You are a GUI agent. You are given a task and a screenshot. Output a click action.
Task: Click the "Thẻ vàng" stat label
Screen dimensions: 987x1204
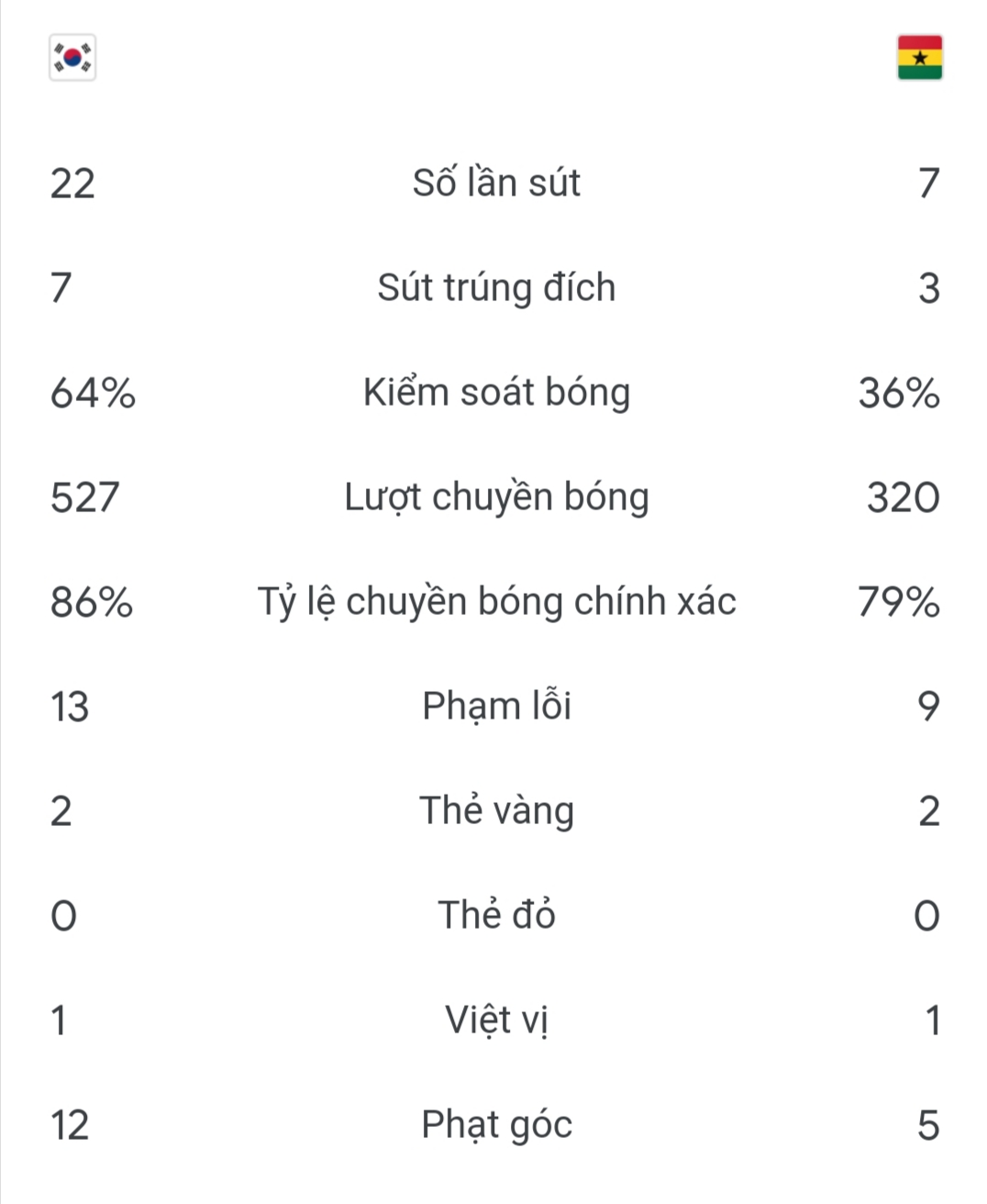(x=496, y=810)
